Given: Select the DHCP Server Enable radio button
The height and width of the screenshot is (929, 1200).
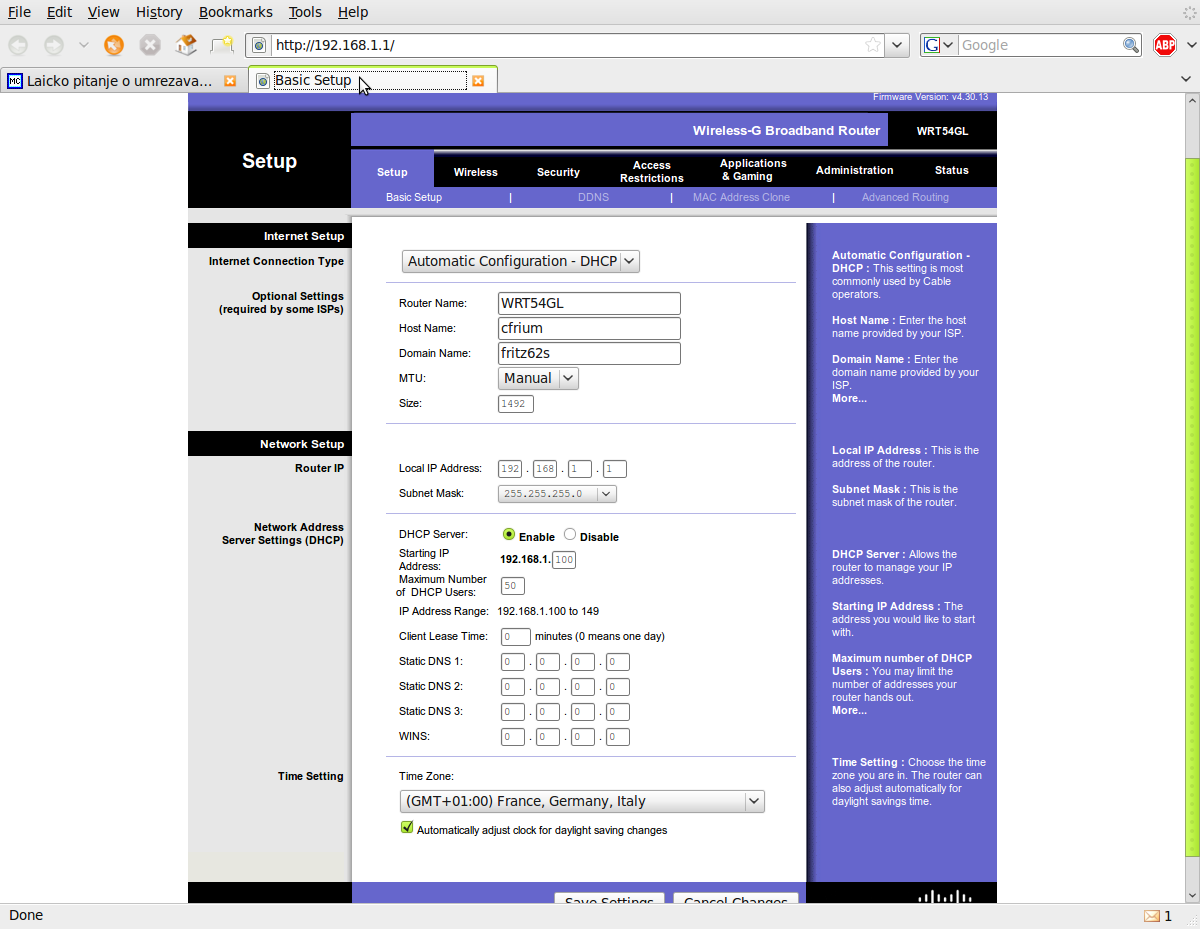Looking at the screenshot, I should (509, 535).
